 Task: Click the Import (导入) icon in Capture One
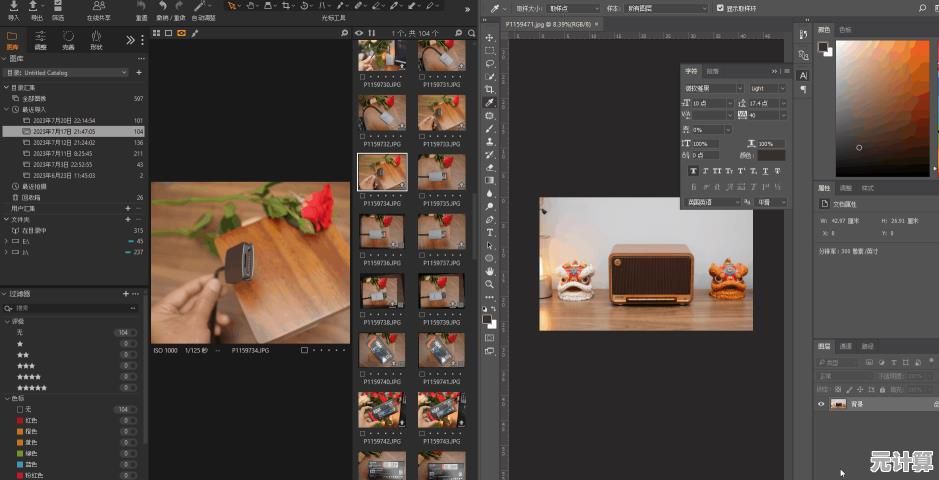coord(14,7)
